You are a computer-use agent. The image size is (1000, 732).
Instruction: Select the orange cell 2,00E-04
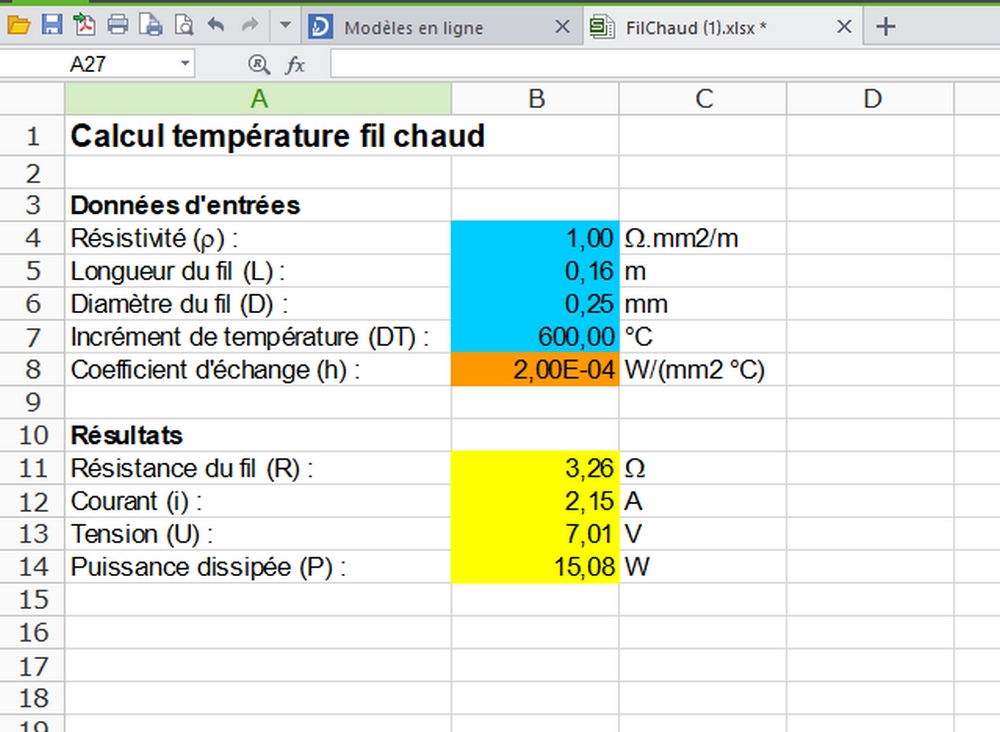point(535,370)
